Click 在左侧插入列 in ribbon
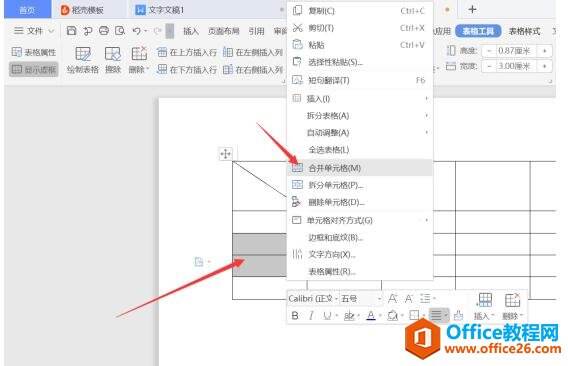Image resolution: width=568 pixels, height=366 pixels. click(x=253, y=53)
